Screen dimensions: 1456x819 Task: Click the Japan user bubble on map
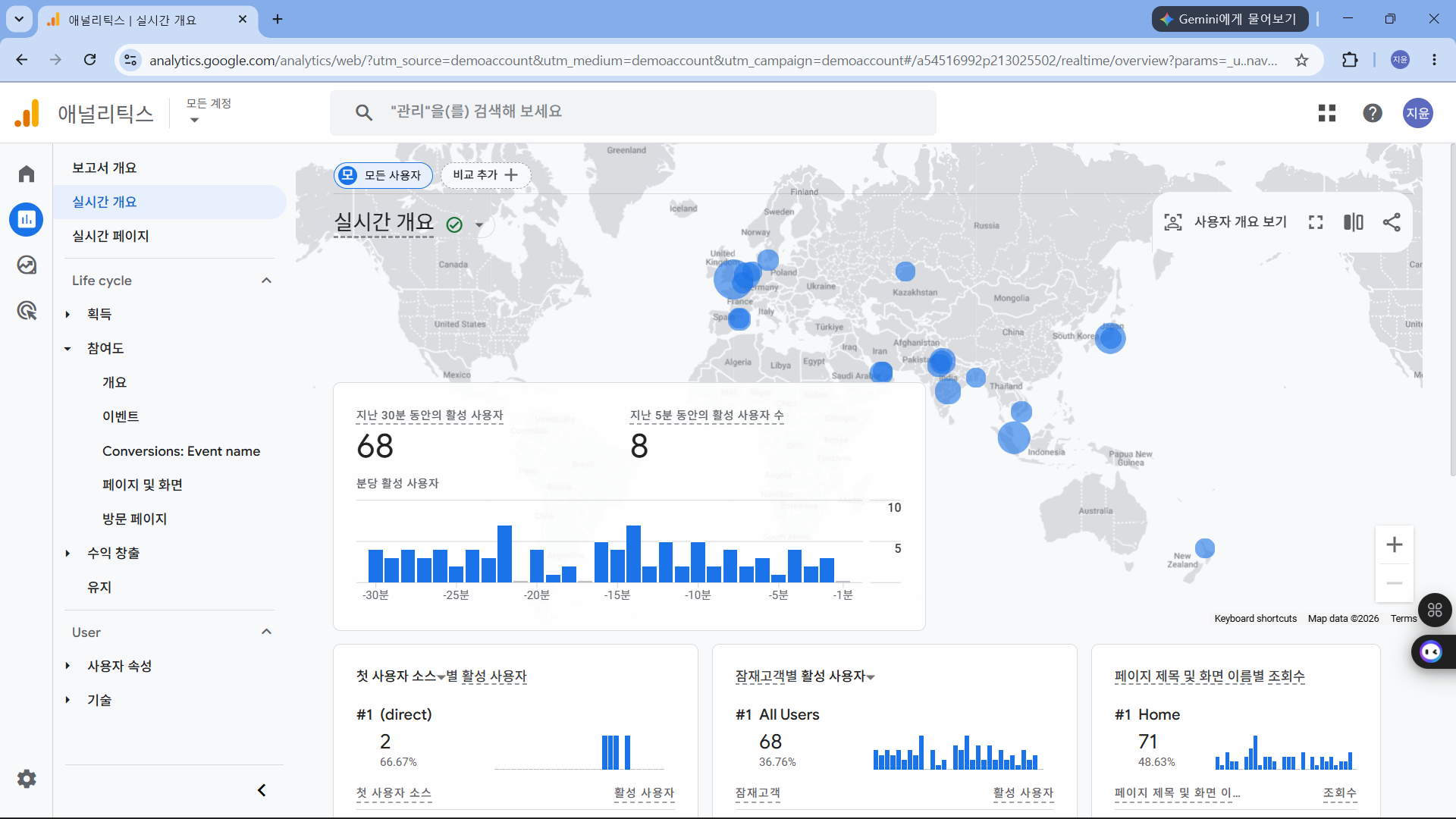point(1111,338)
